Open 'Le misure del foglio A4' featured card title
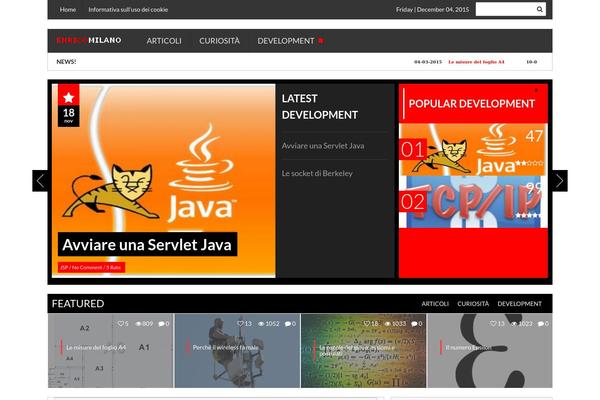This screenshot has width=600, height=400. point(96,348)
